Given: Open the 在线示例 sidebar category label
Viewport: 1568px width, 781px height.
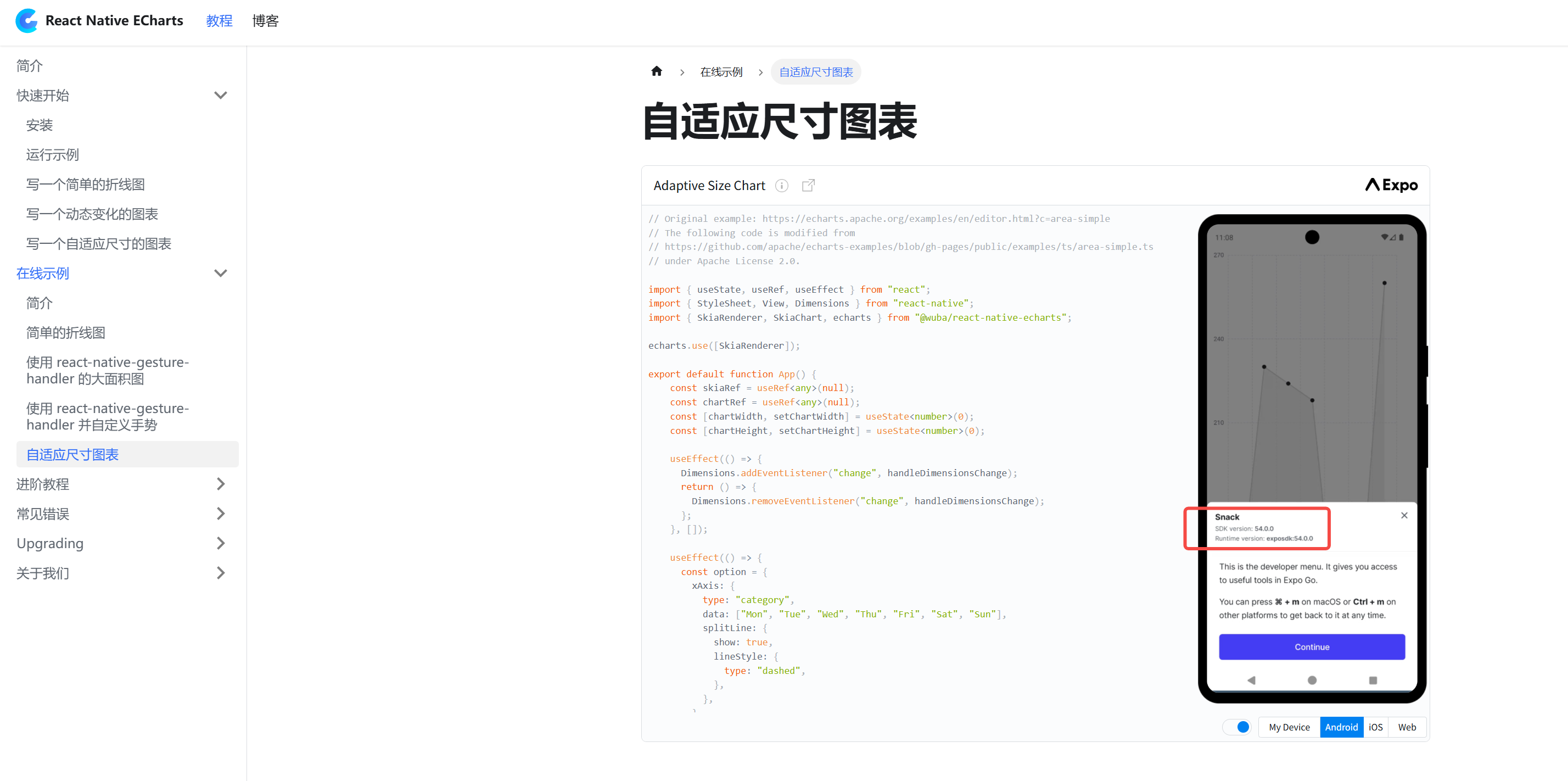Looking at the screenshot, I should (x=43, y=274).
